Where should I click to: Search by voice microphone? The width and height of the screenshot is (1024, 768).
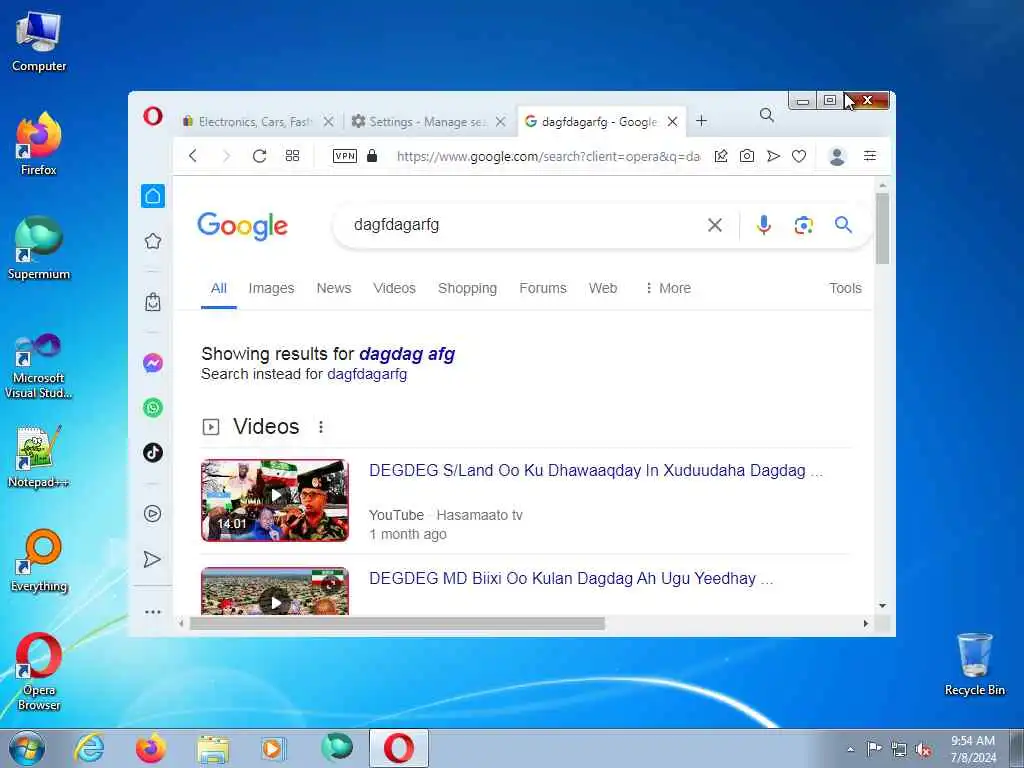pos(763,225)
